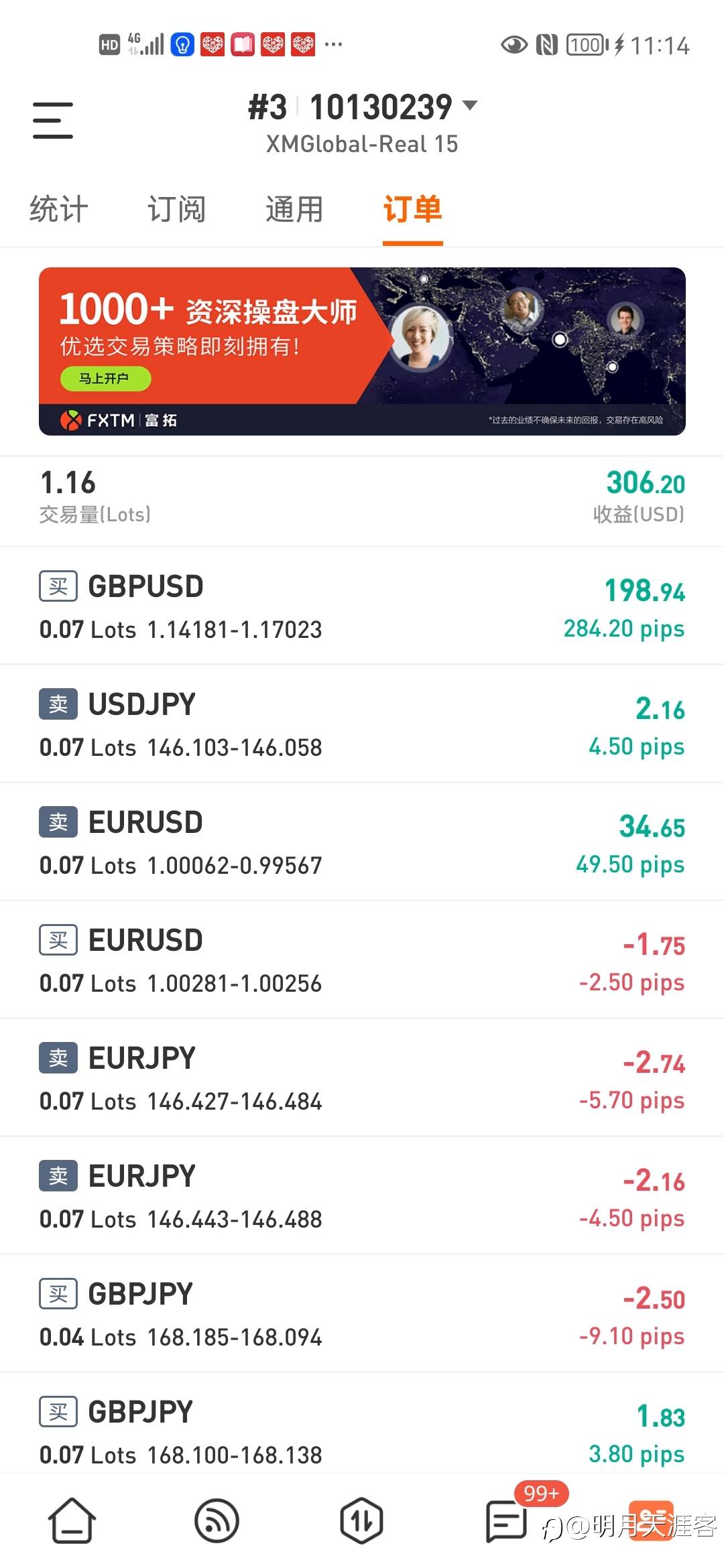The width and height of the screenshot is (724, 1568).
Task: Select the 订单 tab
Action: coord(412,209)
